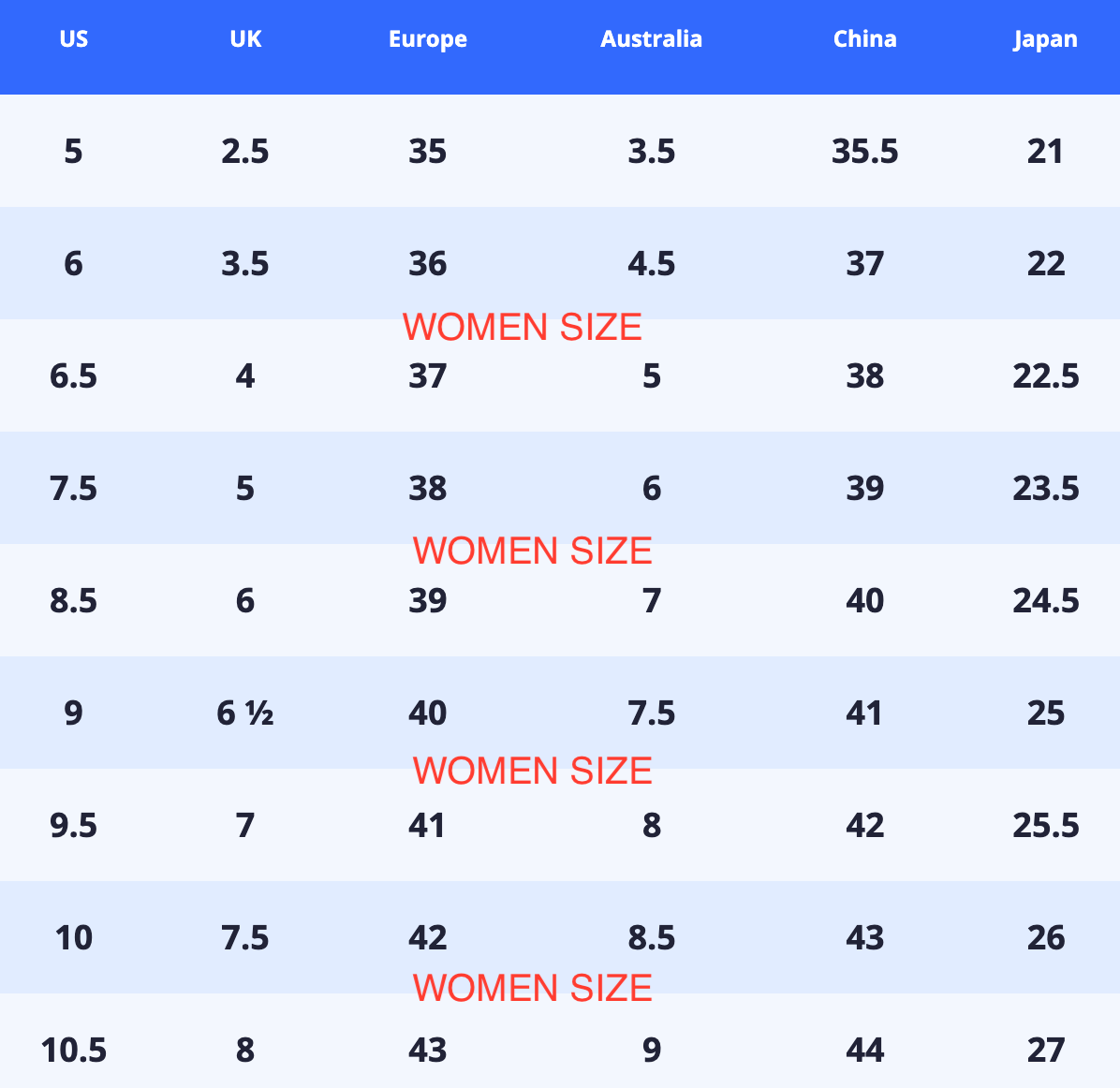Click the Europe size 38 cell
The image size is (1120, 1088).
click(x=427, y=489)
